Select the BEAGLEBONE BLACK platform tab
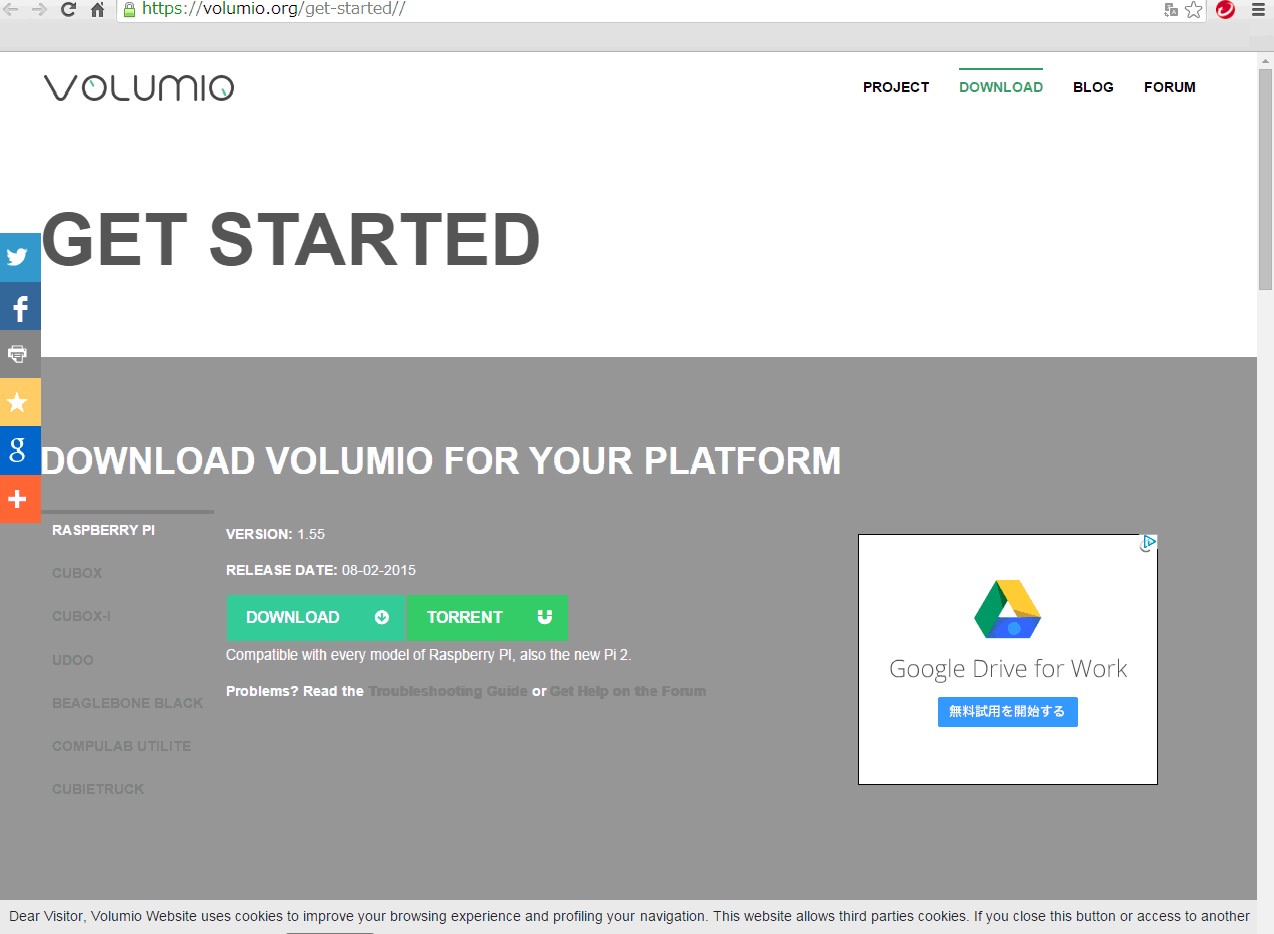 127,703
